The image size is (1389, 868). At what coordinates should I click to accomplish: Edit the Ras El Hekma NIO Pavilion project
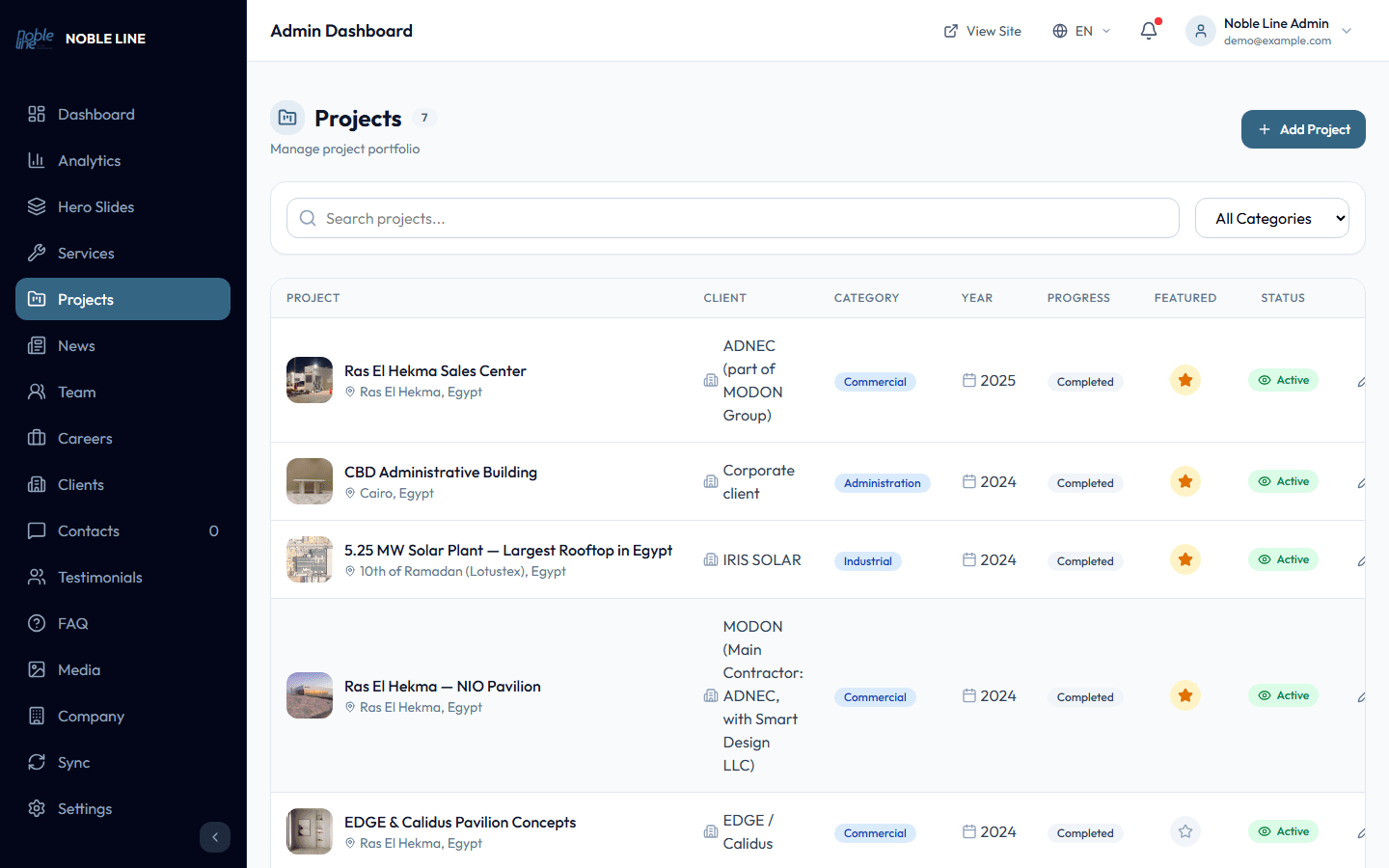coord(1361,697)
